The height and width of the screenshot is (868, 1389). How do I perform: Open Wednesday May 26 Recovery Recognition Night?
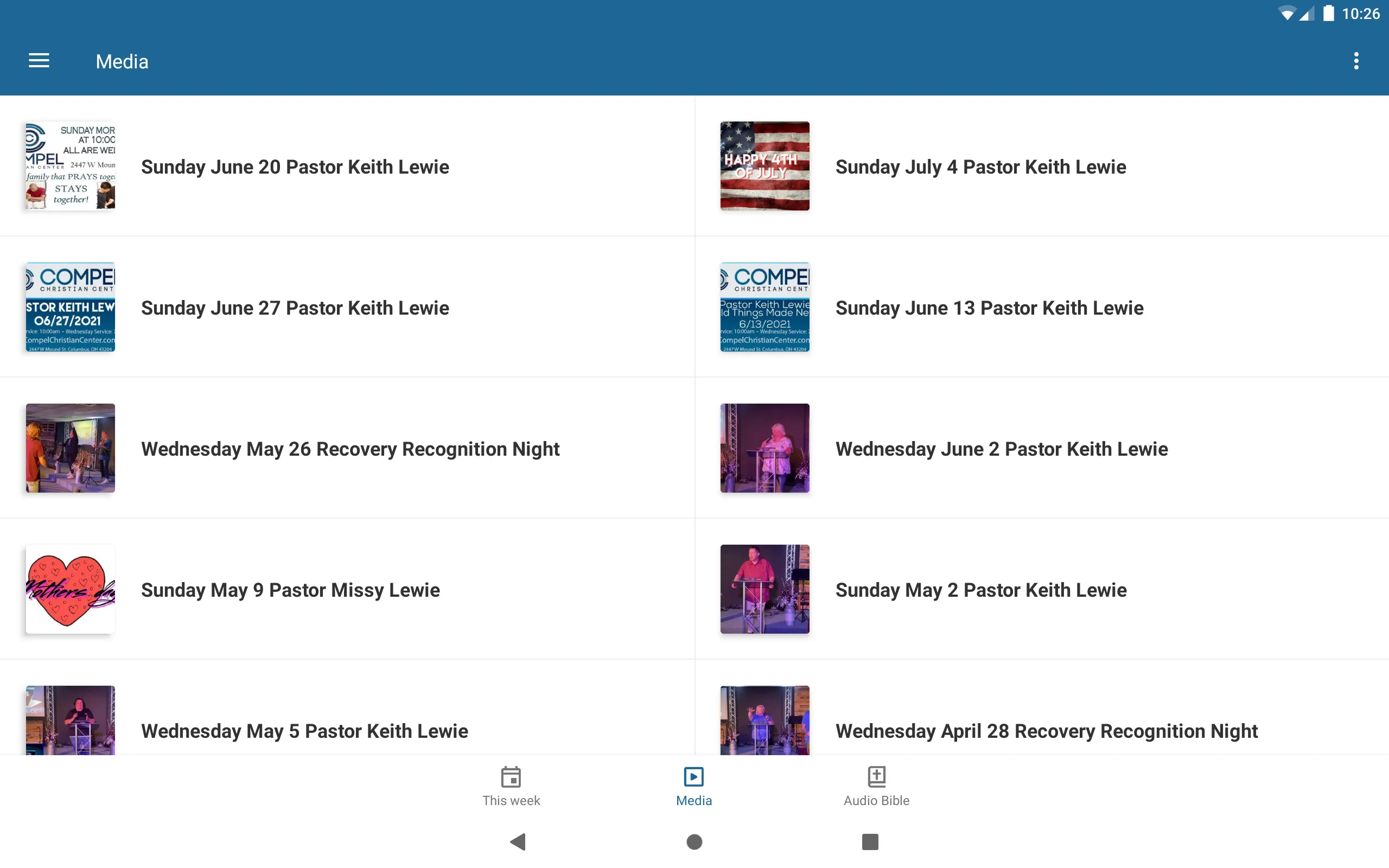pos(350,448)
